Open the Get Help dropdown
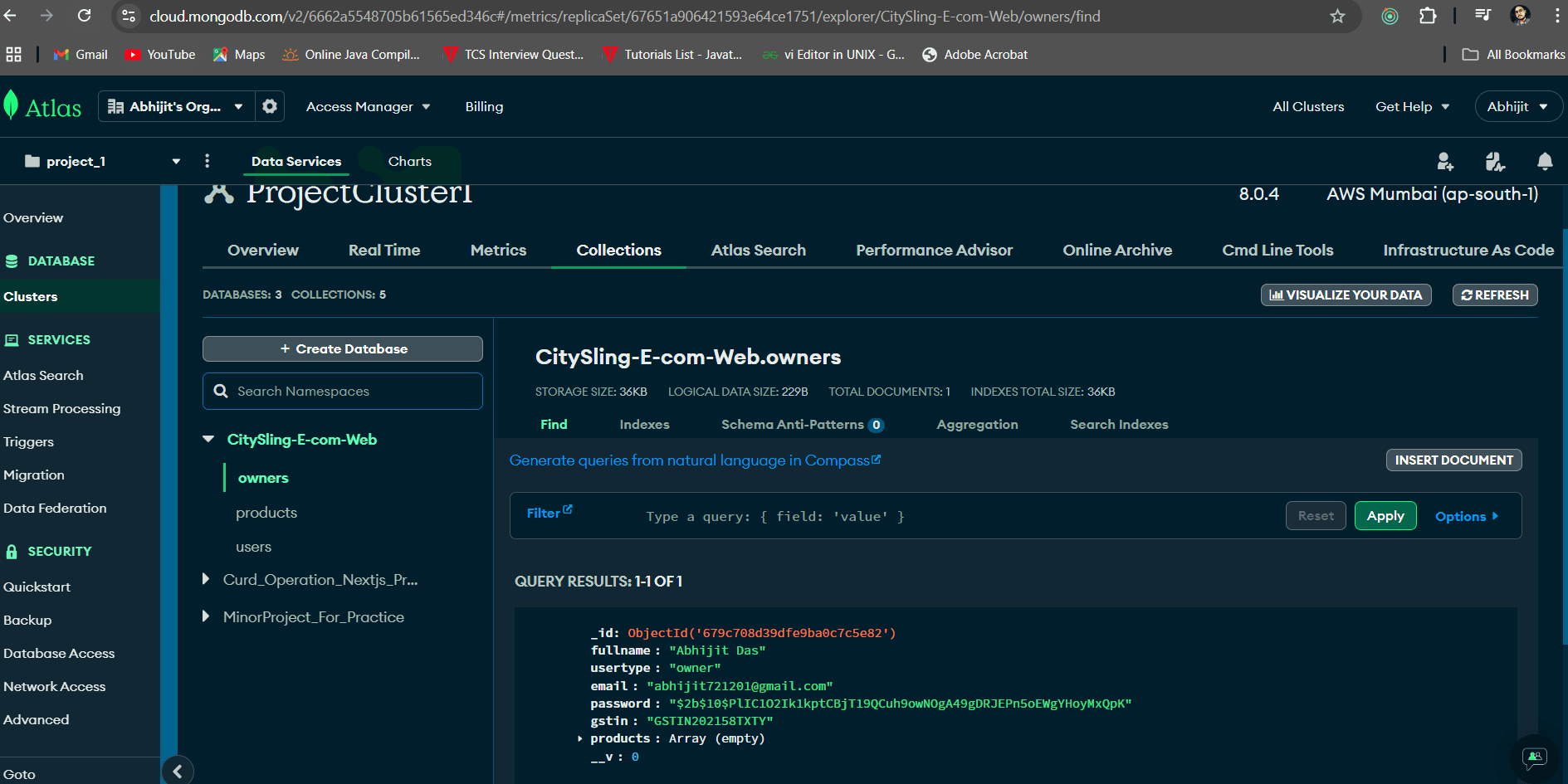This screenshot has width=1568, height=784. [1412, 106]
